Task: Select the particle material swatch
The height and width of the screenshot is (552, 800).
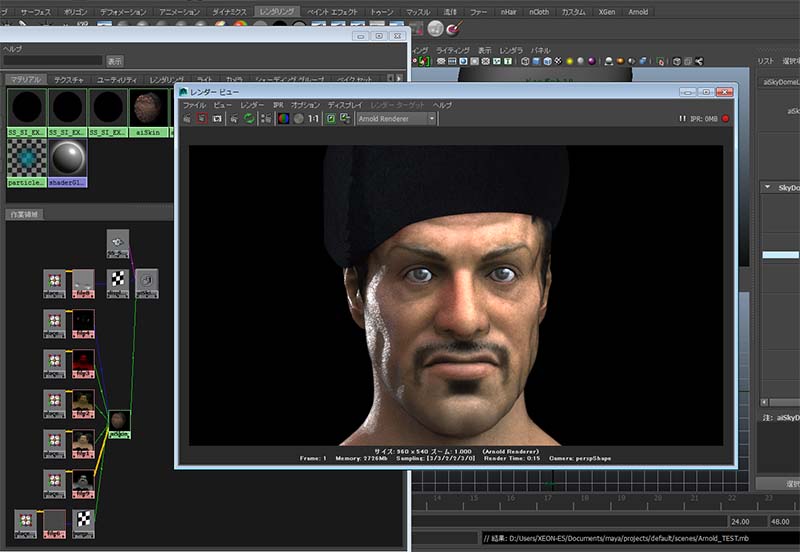Action: (x=27, y=163)
